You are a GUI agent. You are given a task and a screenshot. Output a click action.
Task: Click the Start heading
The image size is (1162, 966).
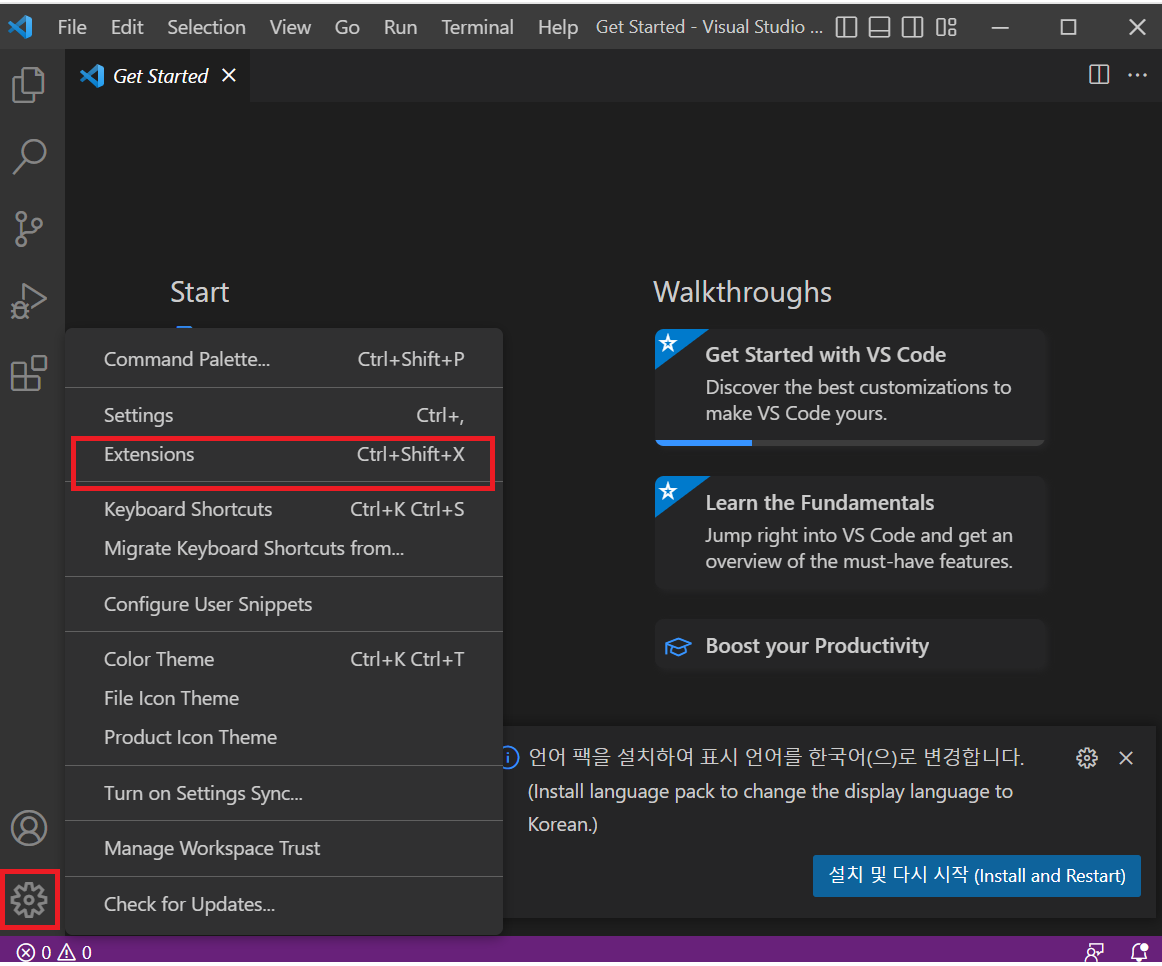pyautogui.click(x=199, y=292)
